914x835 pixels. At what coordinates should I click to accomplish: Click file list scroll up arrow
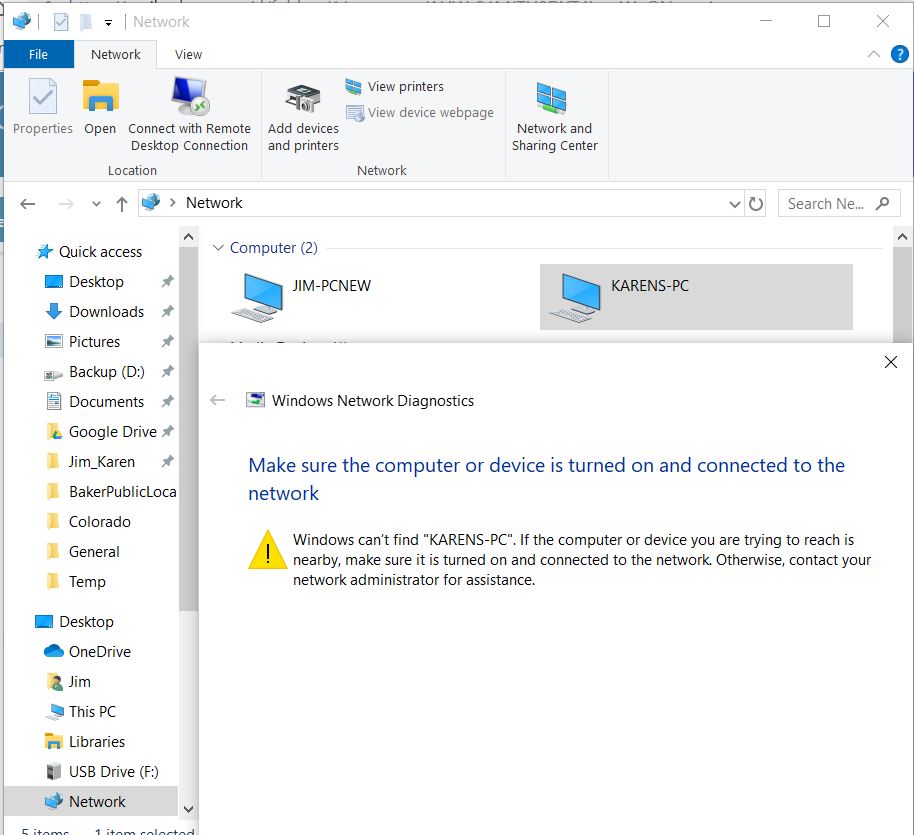point(902,237)
